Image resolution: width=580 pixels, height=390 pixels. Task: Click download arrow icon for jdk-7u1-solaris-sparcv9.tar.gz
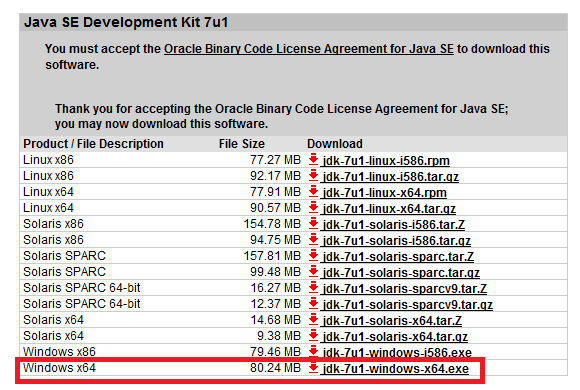tap(313, 303)
